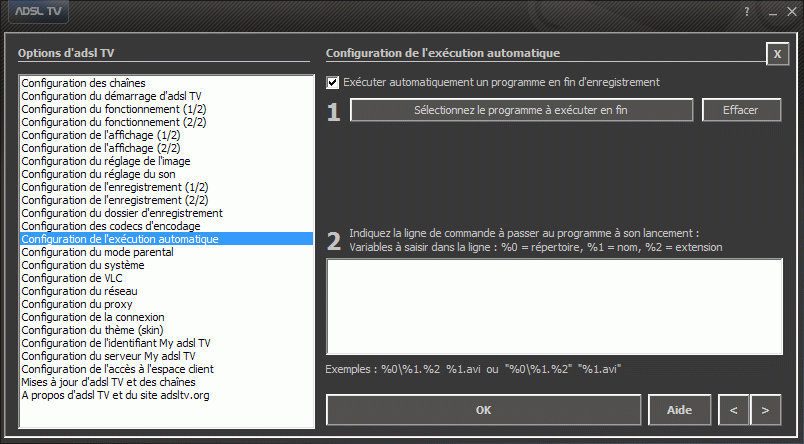Close the options panel with the X button
The height and width of the screenshot is (444, 804).
(777, 53)
